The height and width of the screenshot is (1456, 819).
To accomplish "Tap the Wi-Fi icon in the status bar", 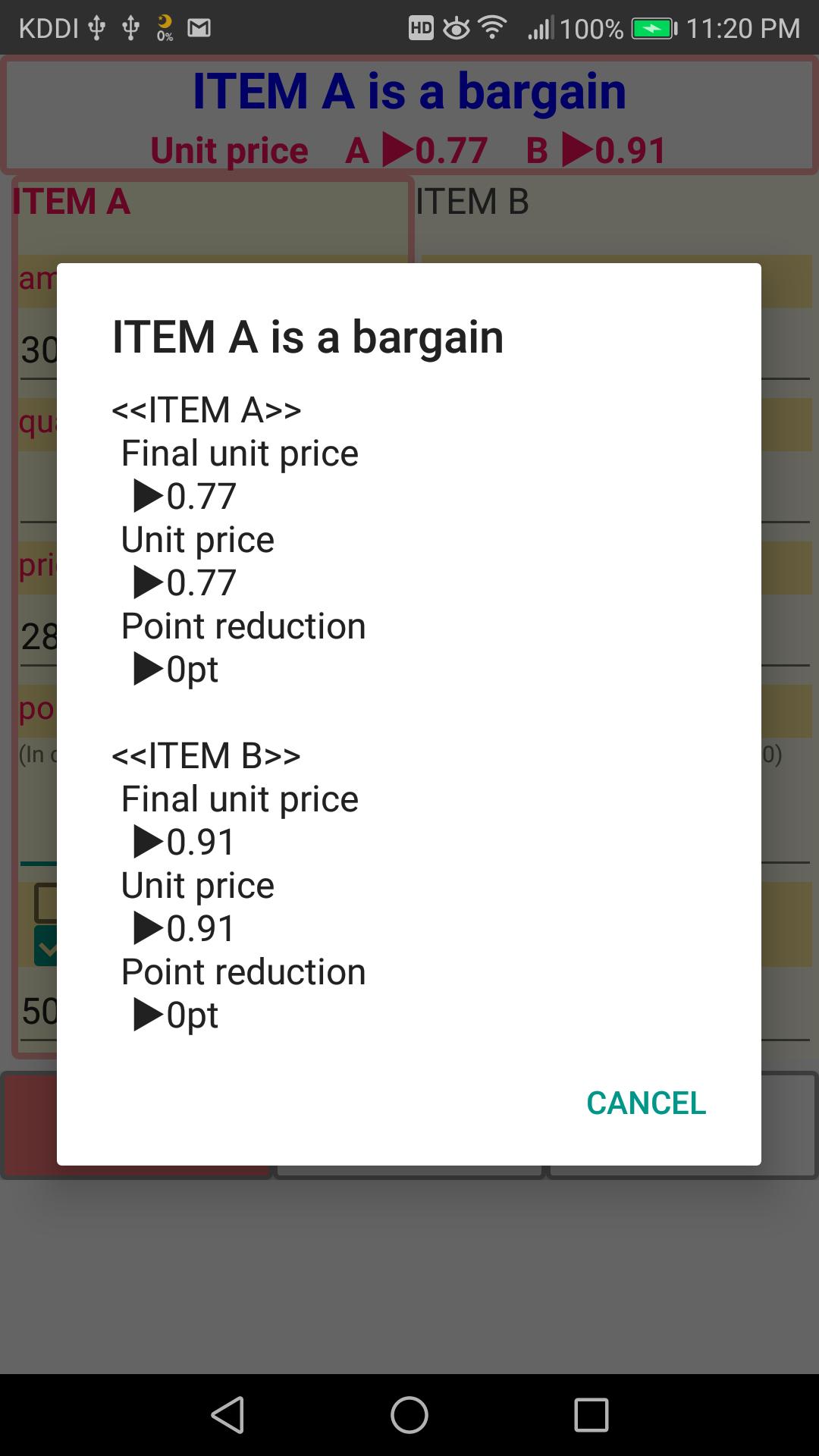I will pos(493,29).
